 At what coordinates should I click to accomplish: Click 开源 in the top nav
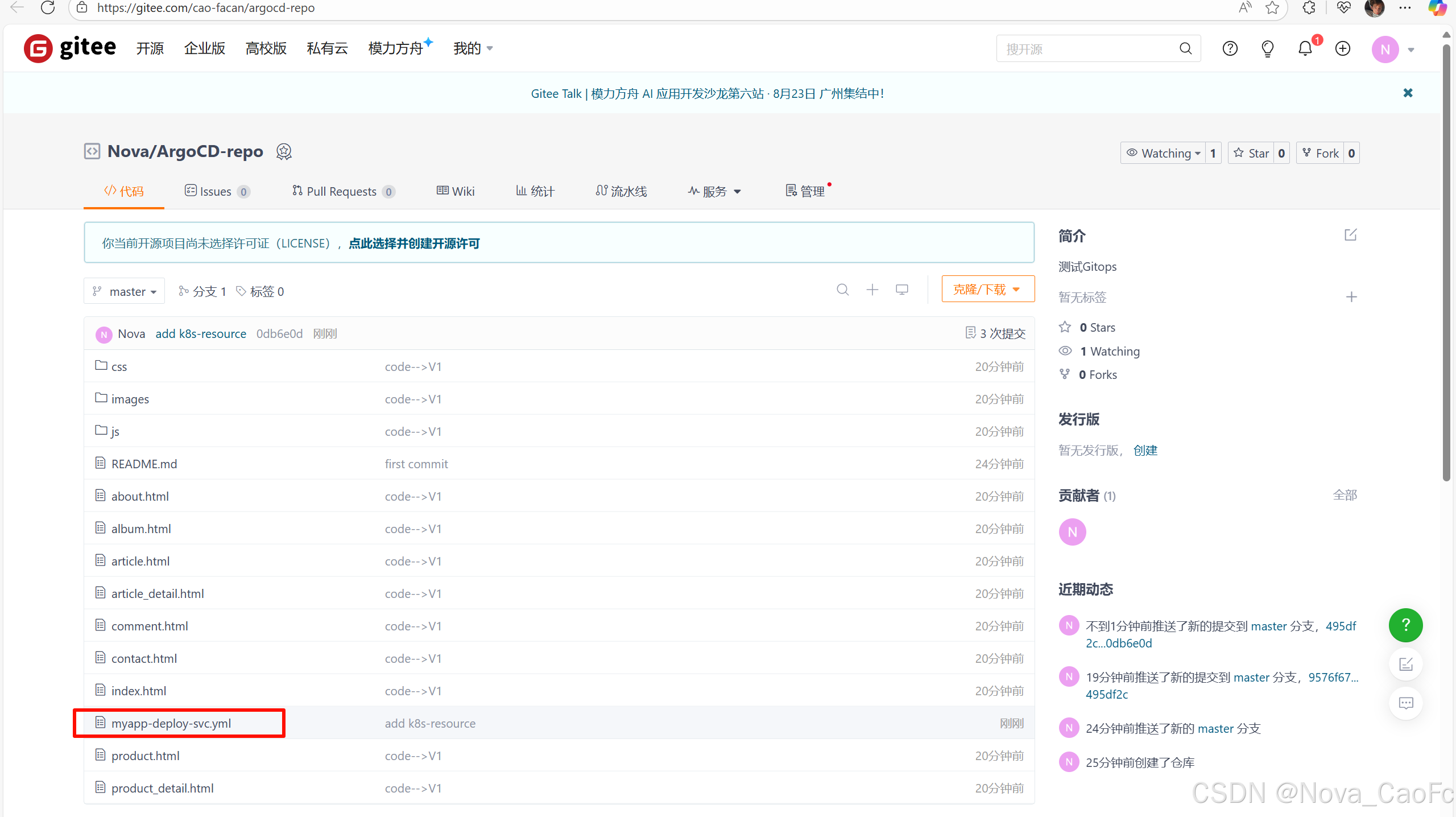click(x=150, y=48)
